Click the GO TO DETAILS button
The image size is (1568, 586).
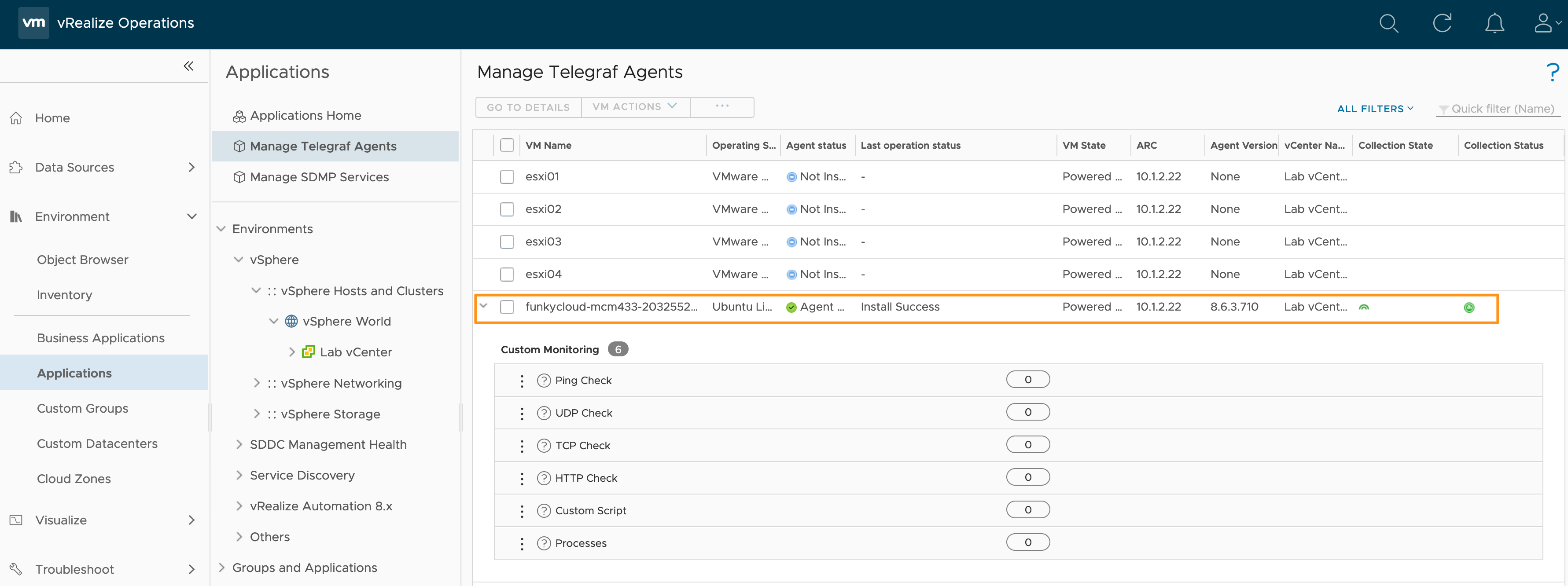(x=528, y=107)
